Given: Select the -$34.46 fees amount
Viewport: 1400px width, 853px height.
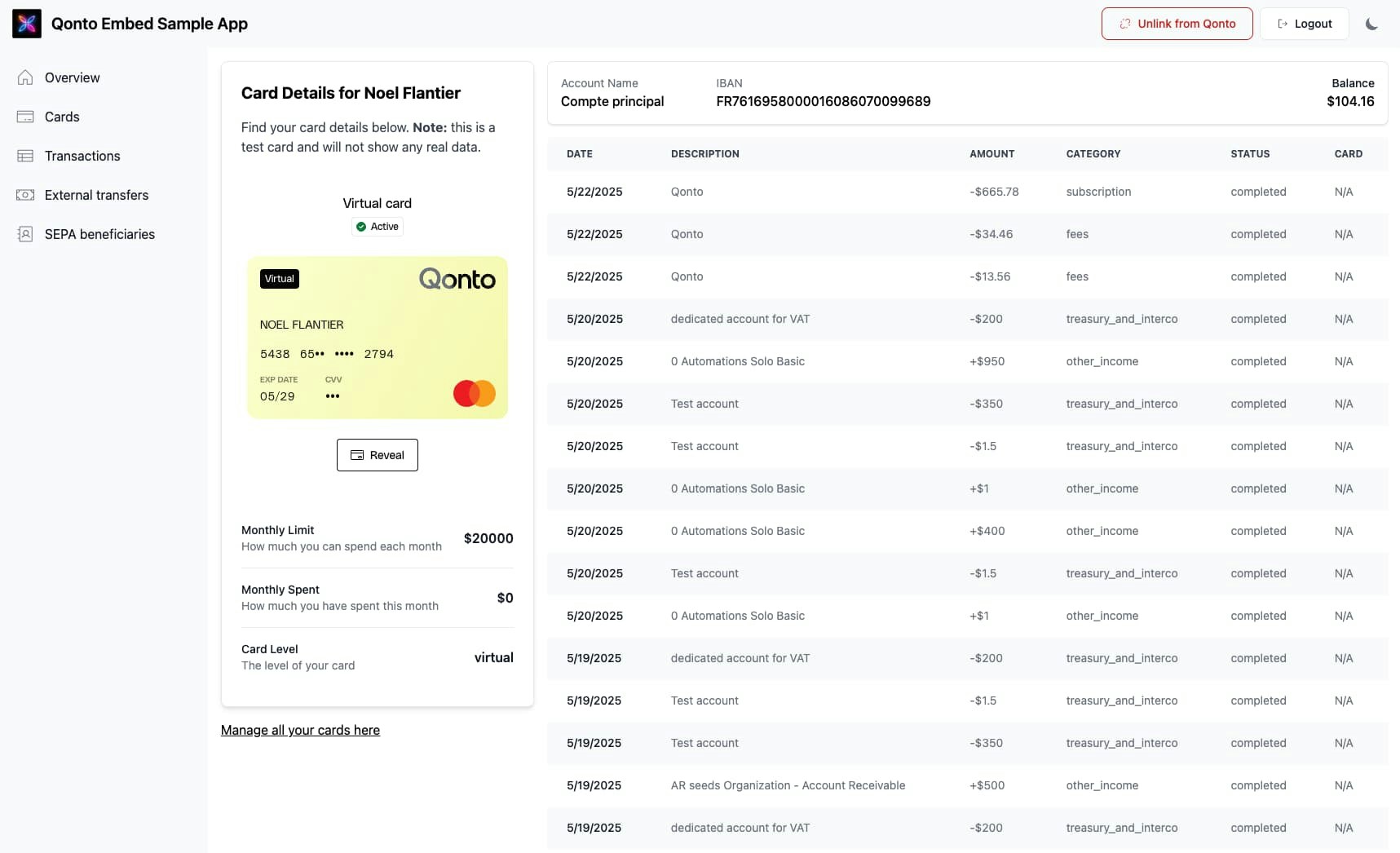Looking at the screenshot, I should pos(991,234).
